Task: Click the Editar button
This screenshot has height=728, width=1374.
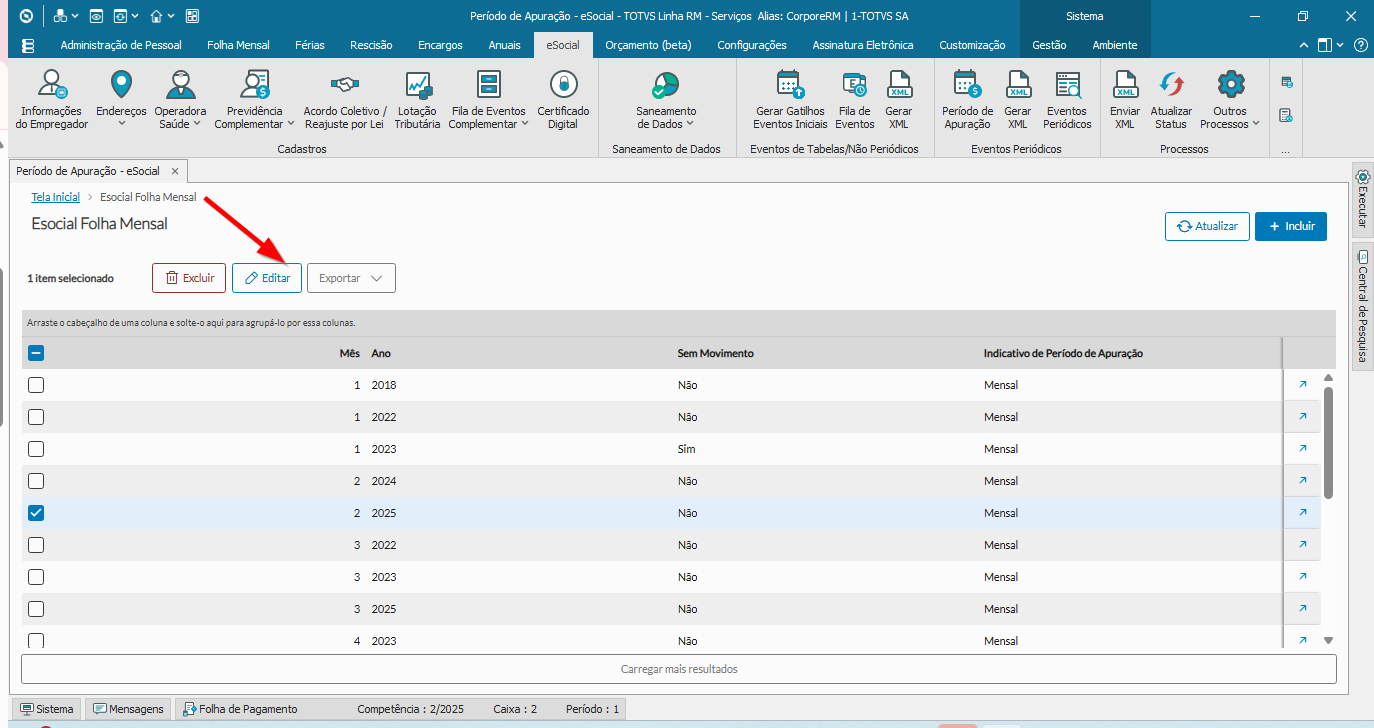Action: point(267,278)
